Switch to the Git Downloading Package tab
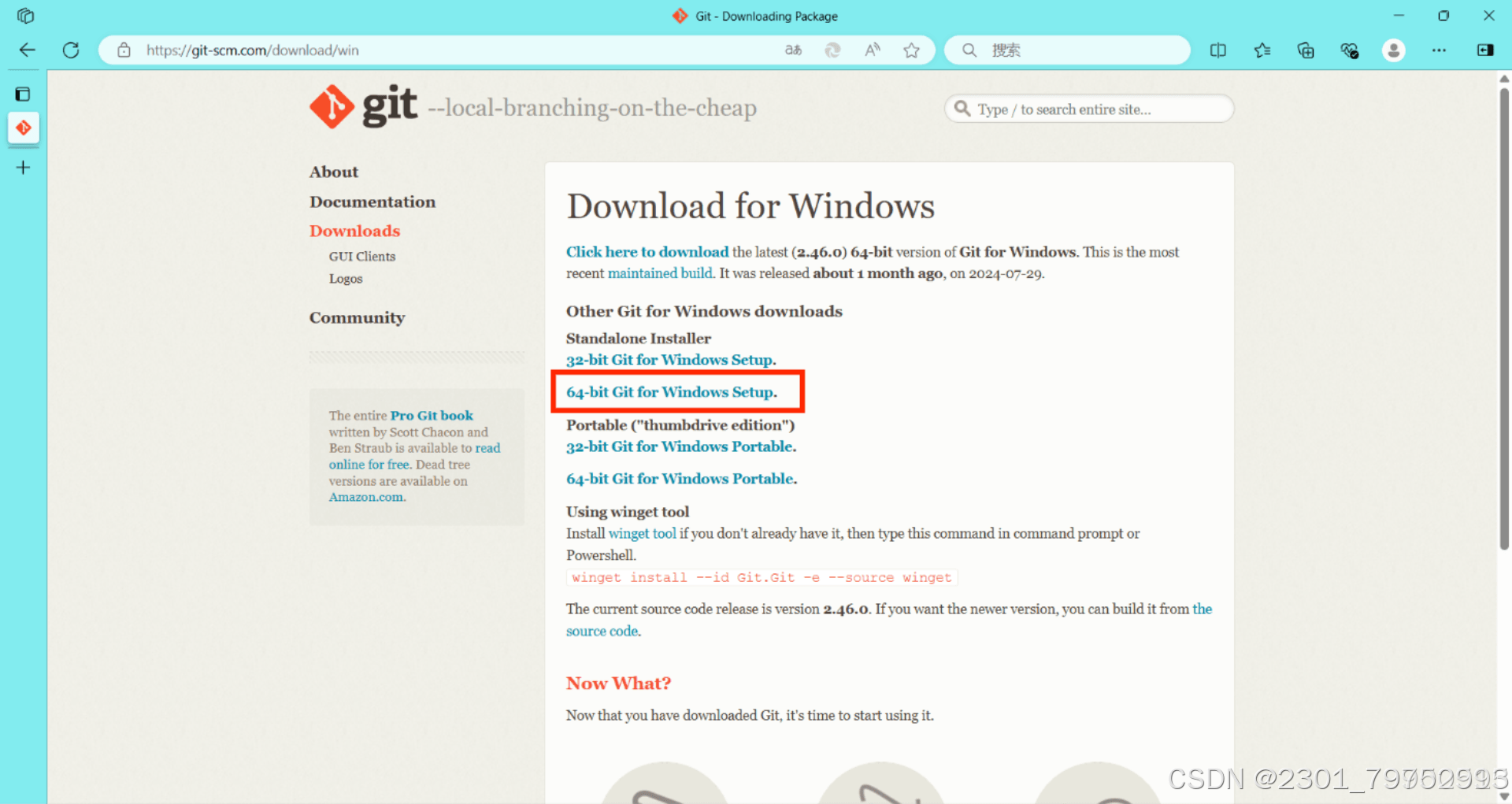Viewport: 1512px width, 804px height. click(x=23, y=128)
